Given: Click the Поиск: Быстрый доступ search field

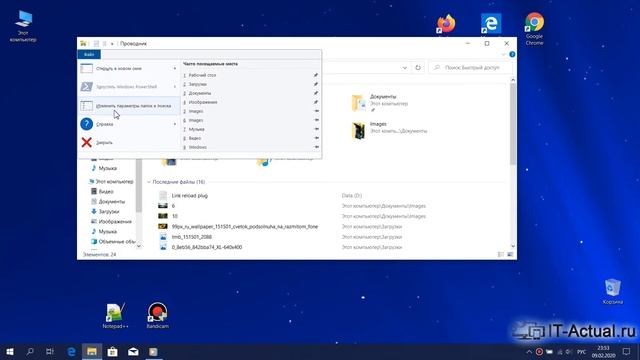Looking at the screenshot, I should (471, 68).
